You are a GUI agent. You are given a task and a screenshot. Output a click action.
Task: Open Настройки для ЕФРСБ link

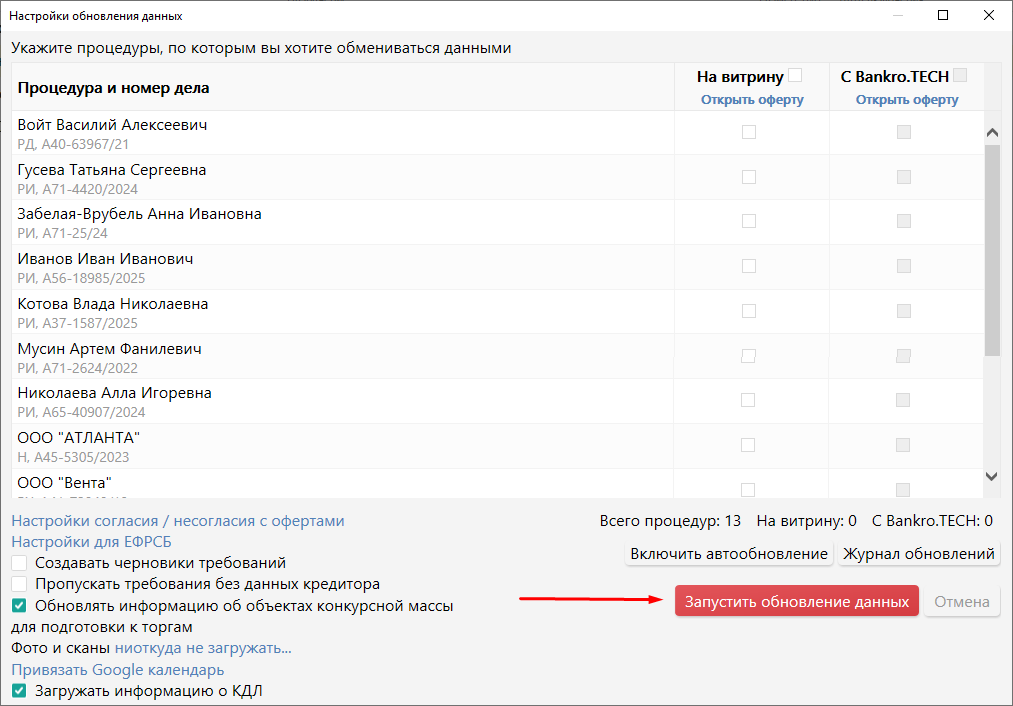tap(91, 542)
